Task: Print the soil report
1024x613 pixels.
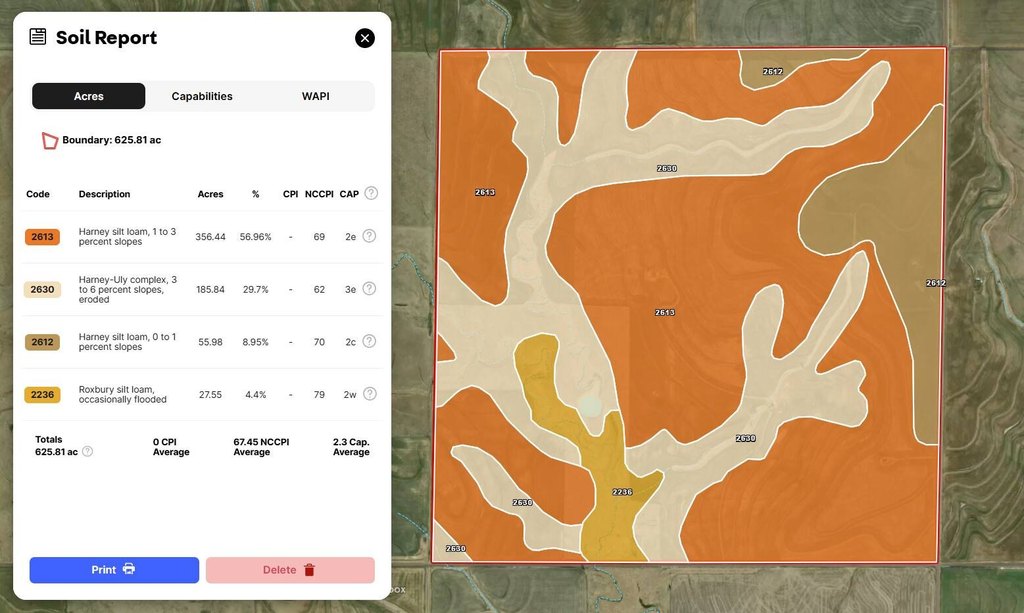Action: 114,570
